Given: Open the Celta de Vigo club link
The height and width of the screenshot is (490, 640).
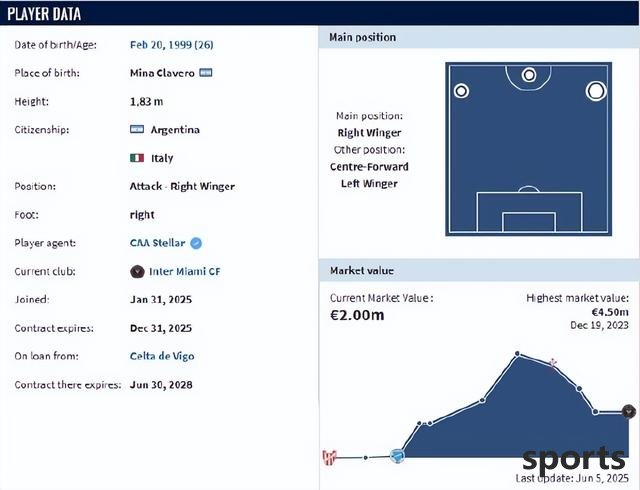Looking at the screenshot, I should 162,356.
